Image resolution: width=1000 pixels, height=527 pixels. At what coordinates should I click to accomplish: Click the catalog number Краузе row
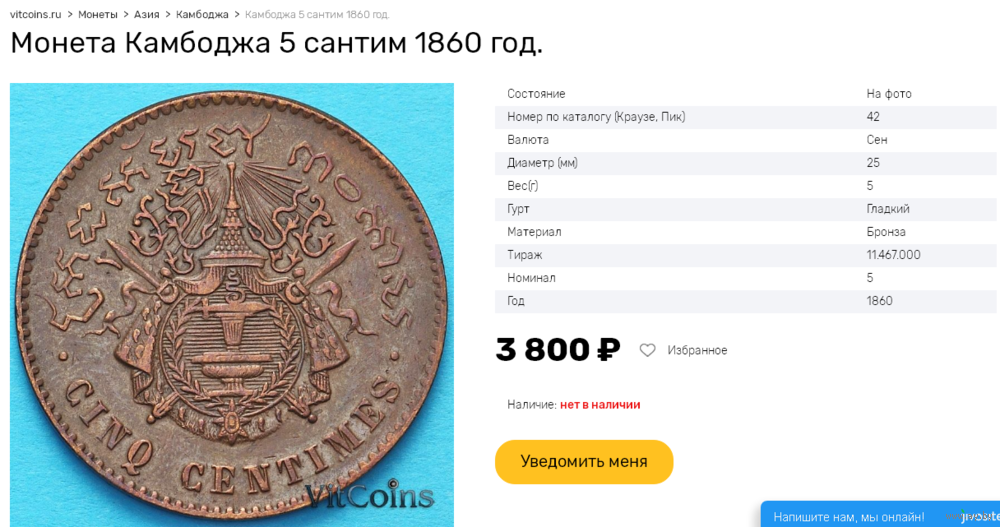pos(746,117)
